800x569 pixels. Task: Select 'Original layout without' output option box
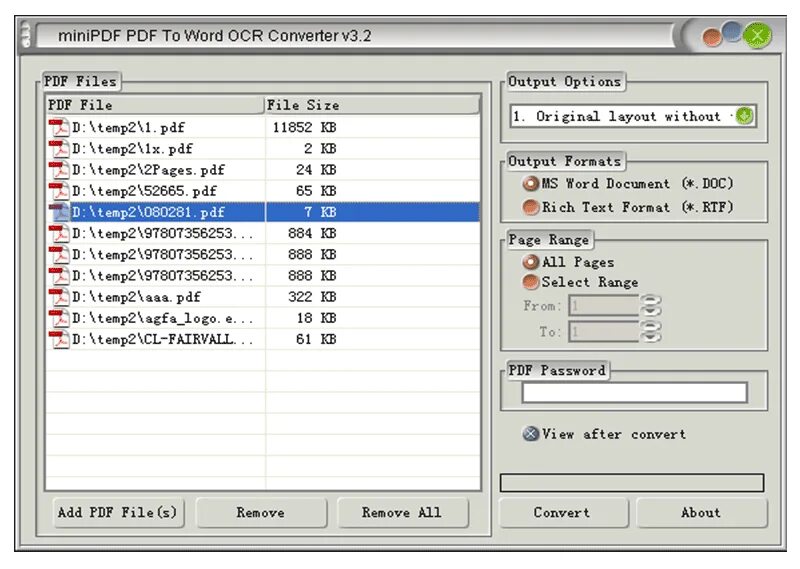[x=633, y=116]
